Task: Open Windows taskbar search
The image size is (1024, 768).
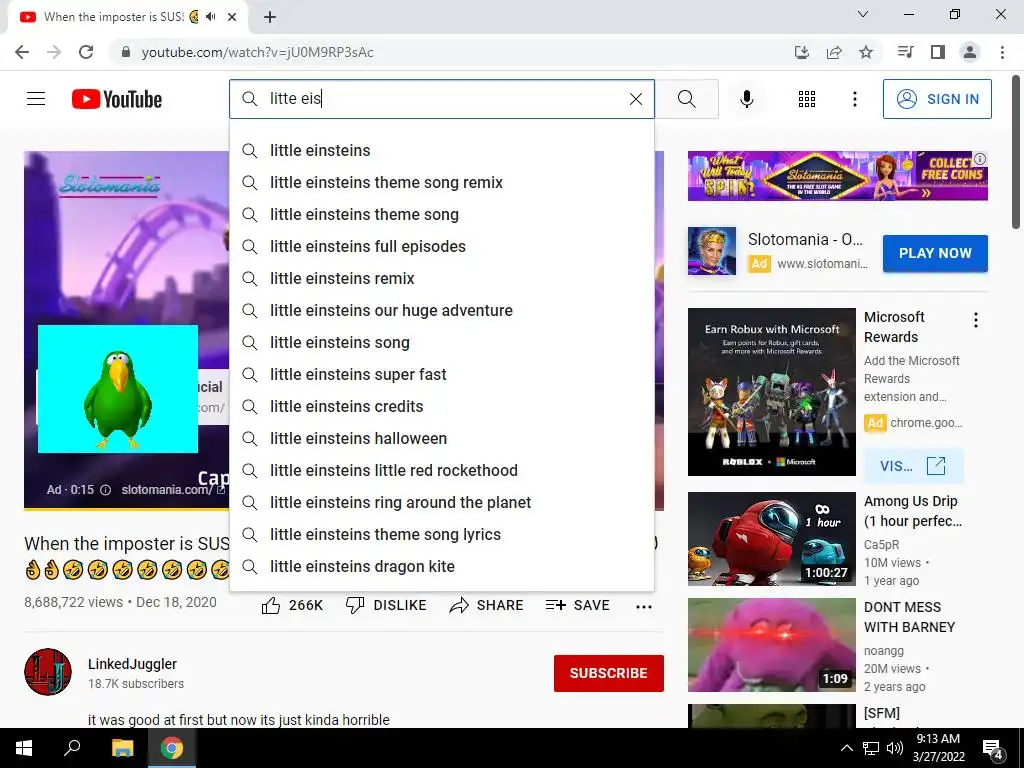Action: pyautogui.click(x=72, y=748)
